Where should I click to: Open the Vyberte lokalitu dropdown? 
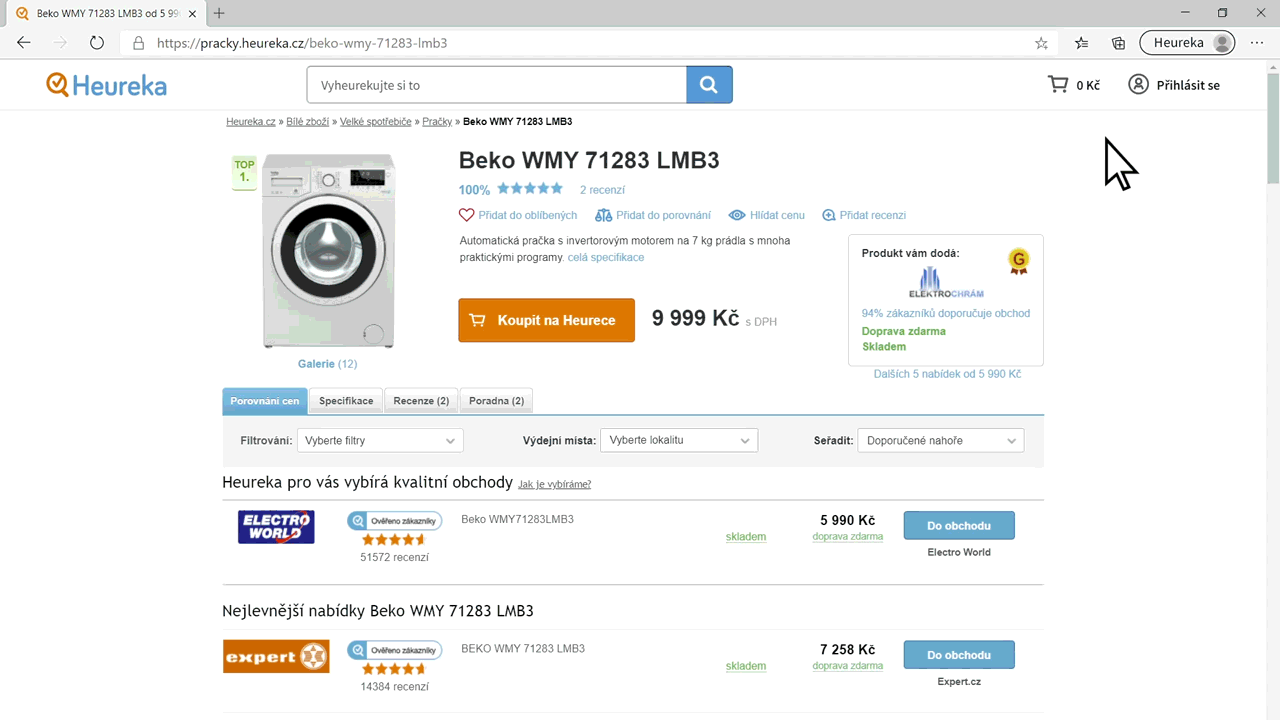[x=679, y=440]
